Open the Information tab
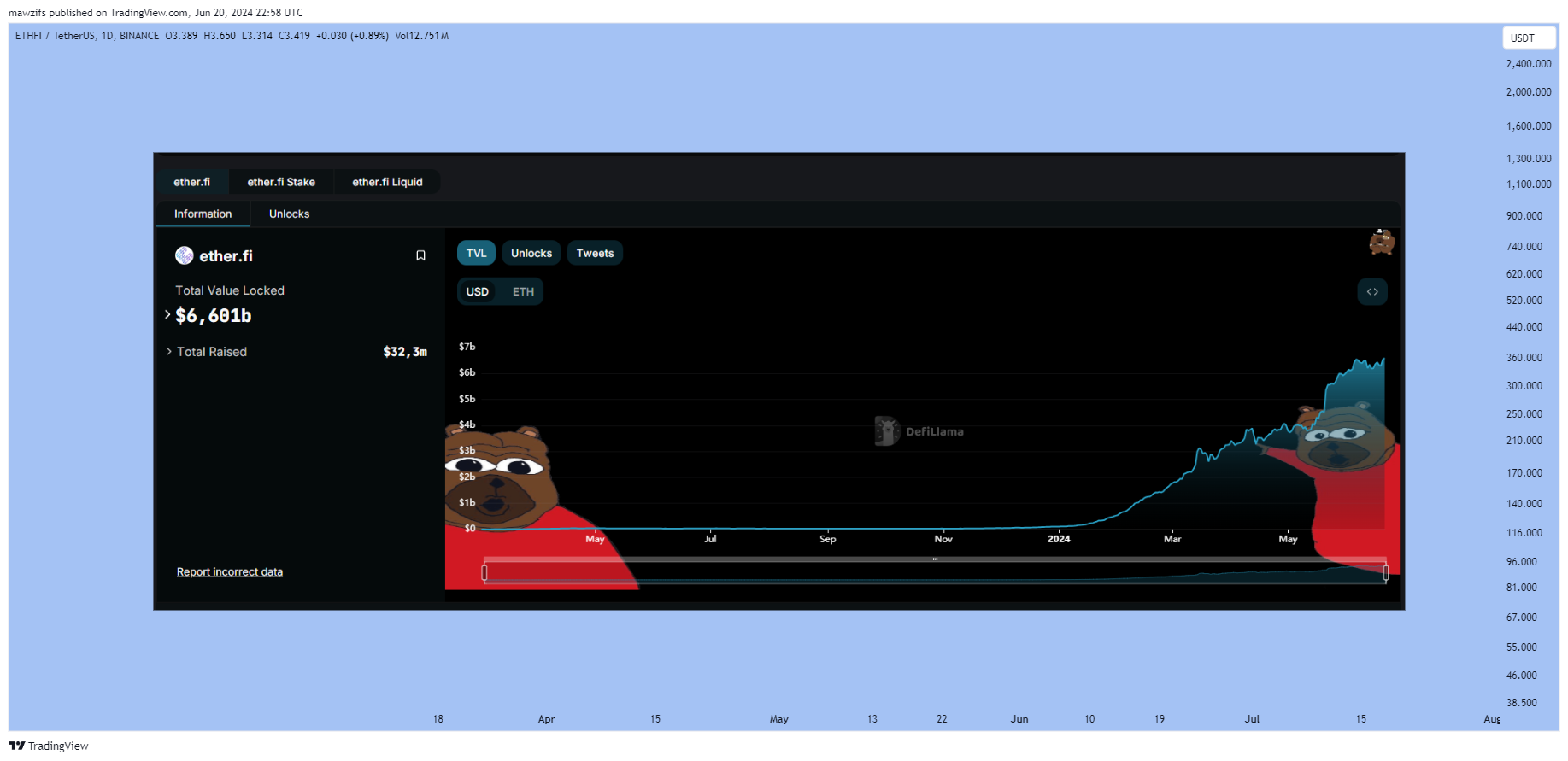 point(203,214)
